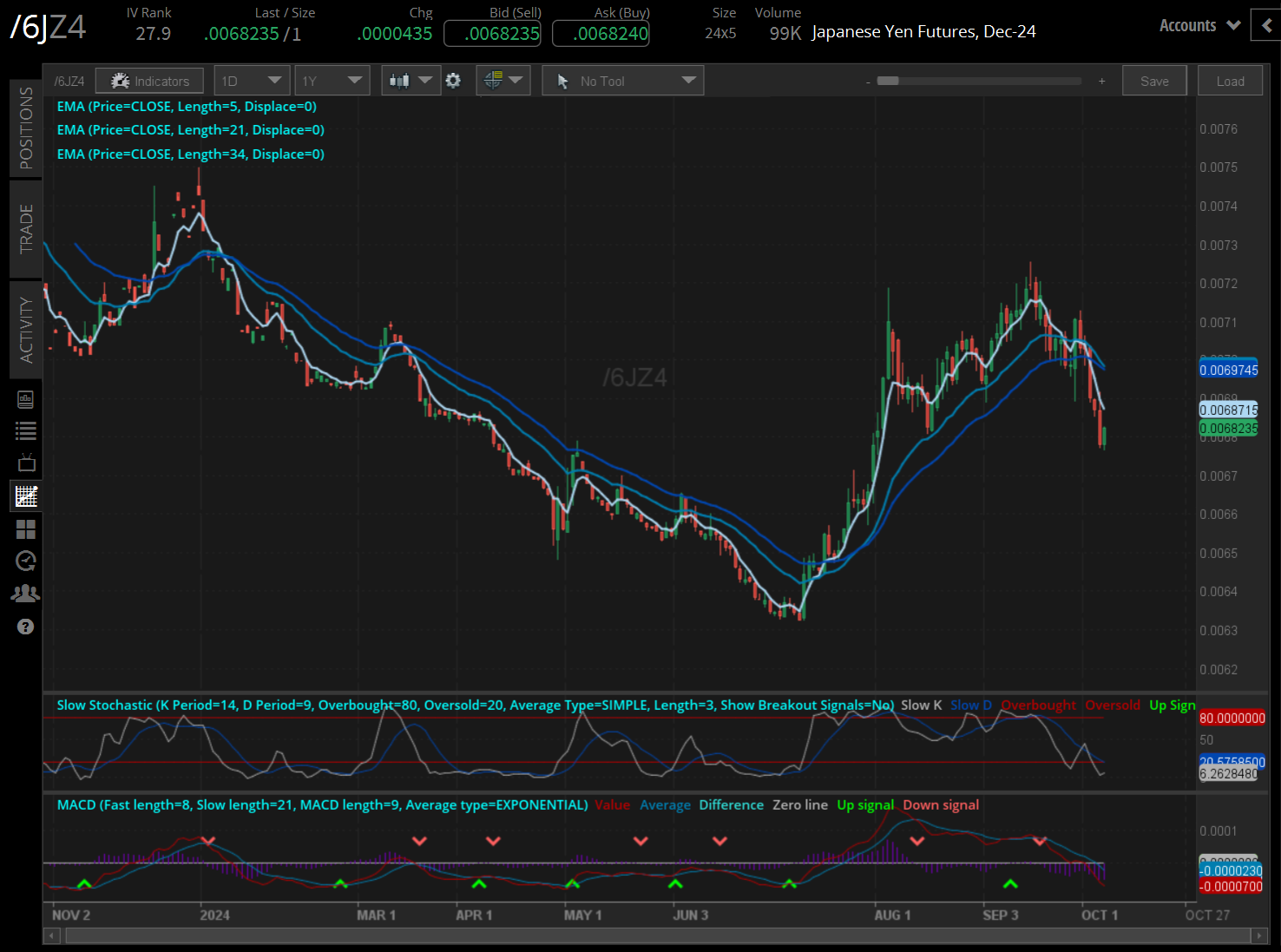This screenshot has height=952, width=1281.
Task: Click the Bid (Sell) price button
Action: 492,34
